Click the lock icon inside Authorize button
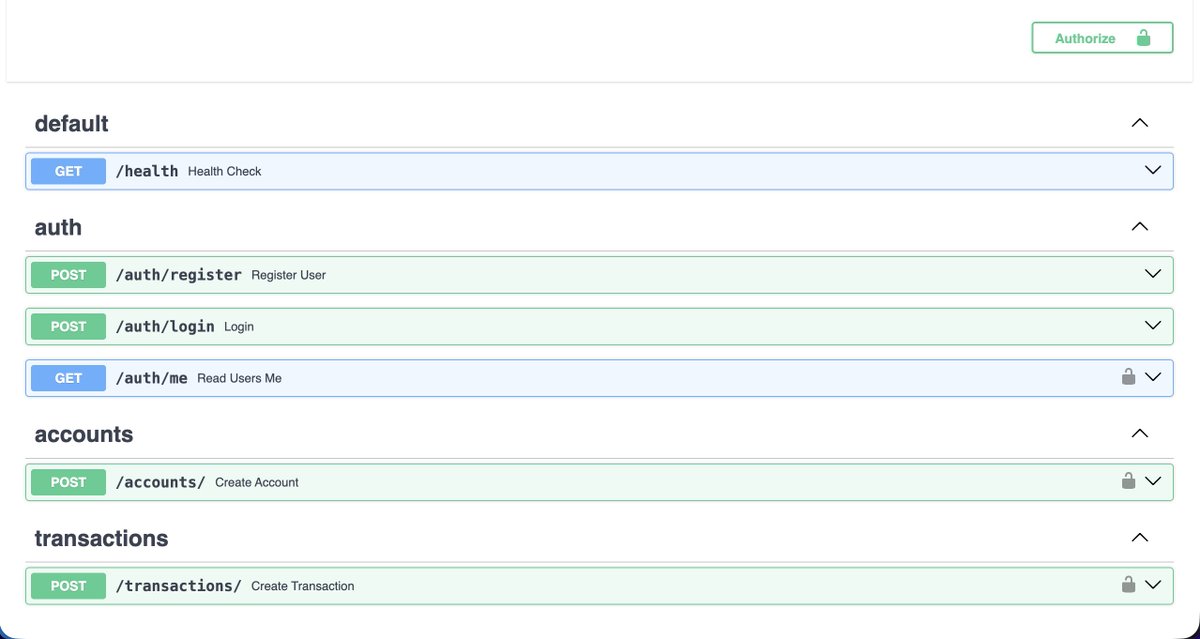This screenshot has width=1200, height=639. (x=1143, y=38)
